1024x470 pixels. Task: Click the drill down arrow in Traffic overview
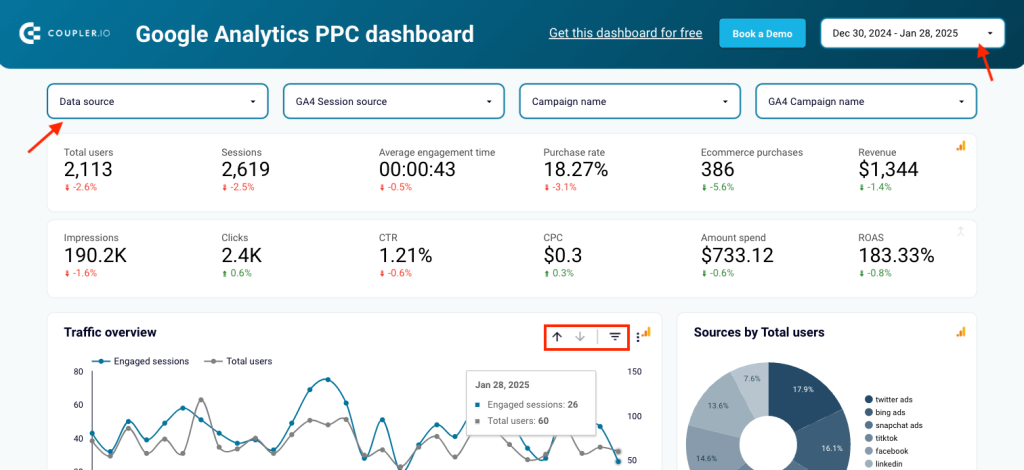[x=580, y=337]
